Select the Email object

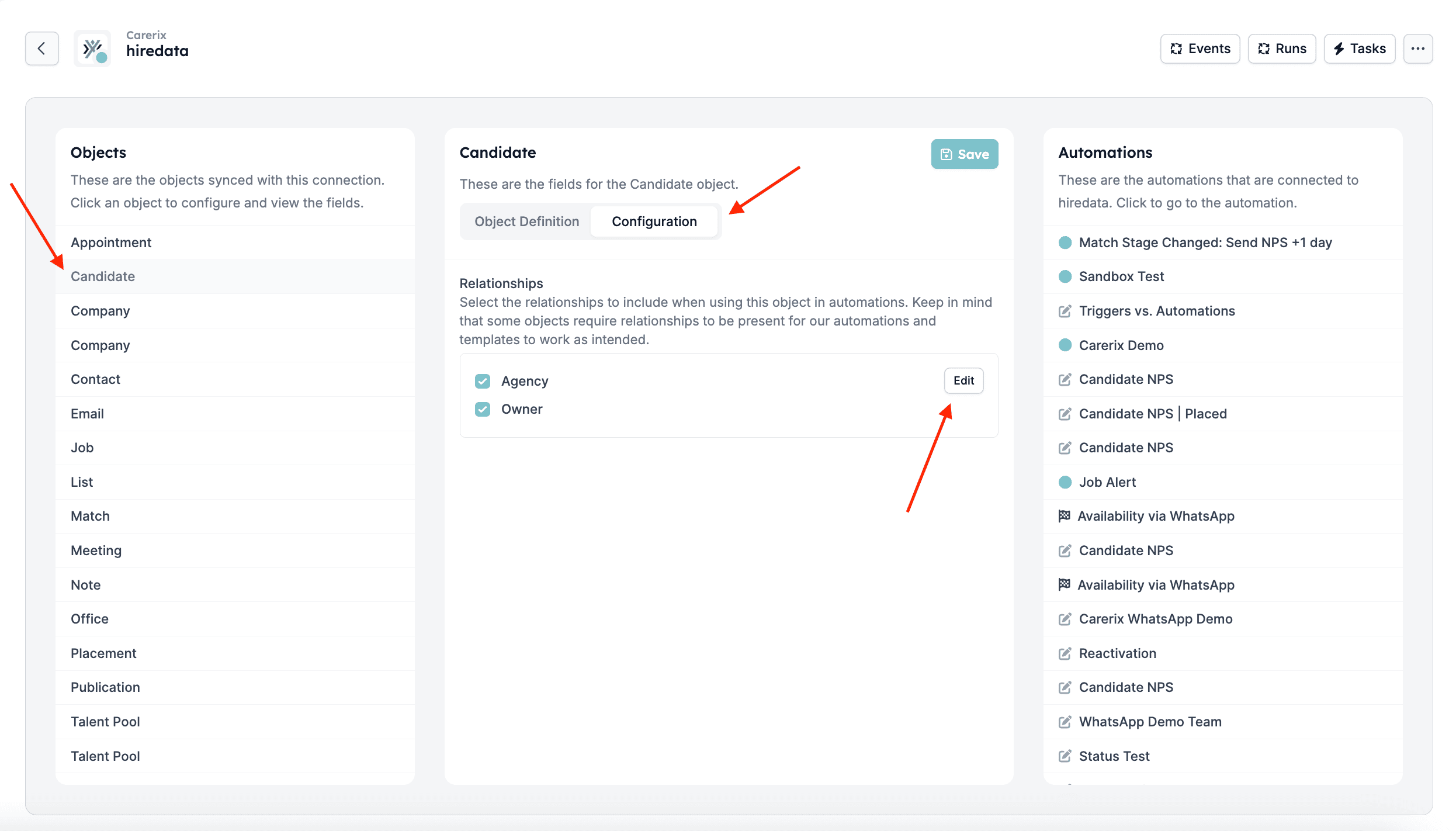[235, 414]
